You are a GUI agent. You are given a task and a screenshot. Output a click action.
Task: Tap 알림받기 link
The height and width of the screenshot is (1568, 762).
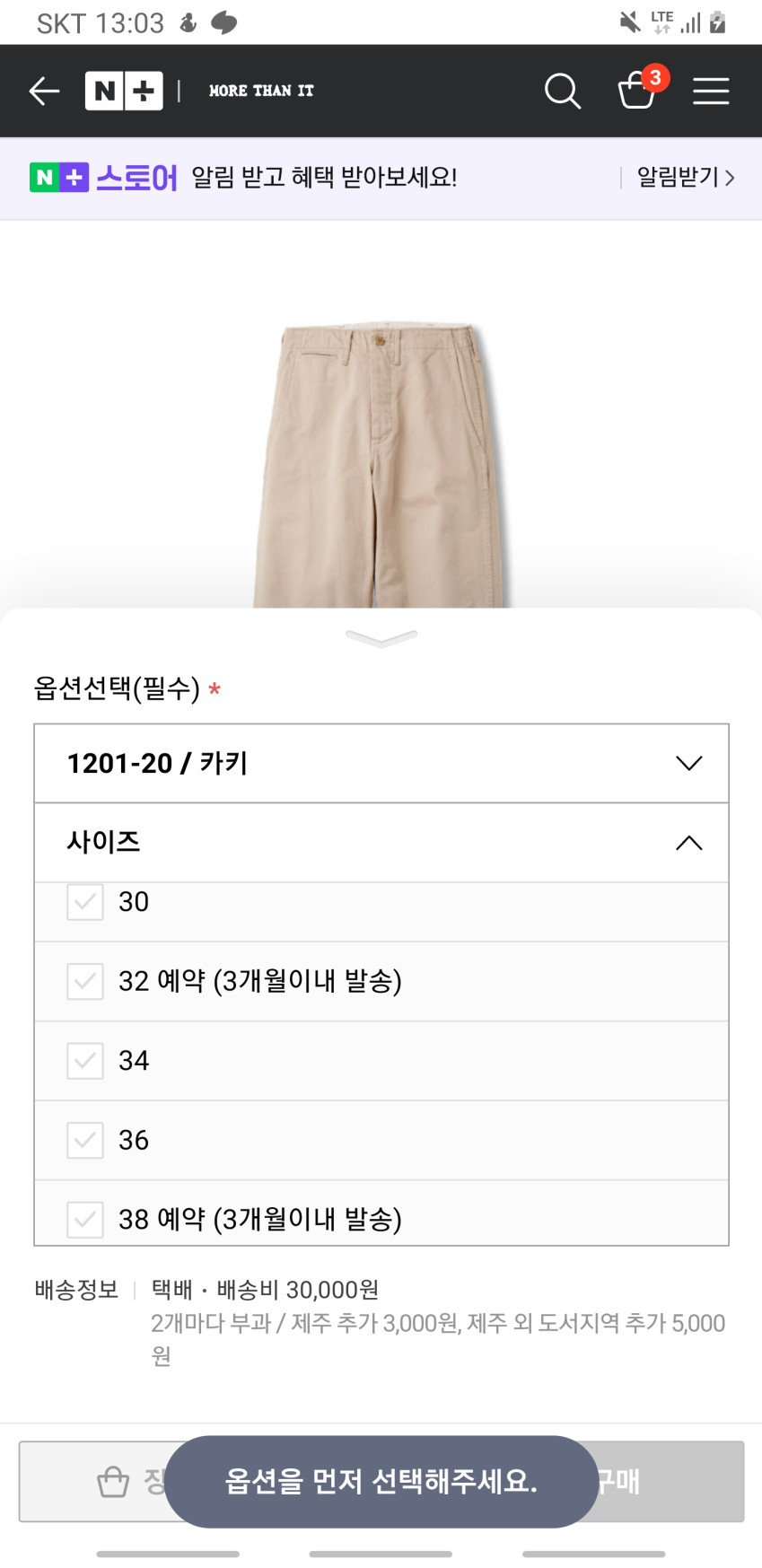click(686, 178)
